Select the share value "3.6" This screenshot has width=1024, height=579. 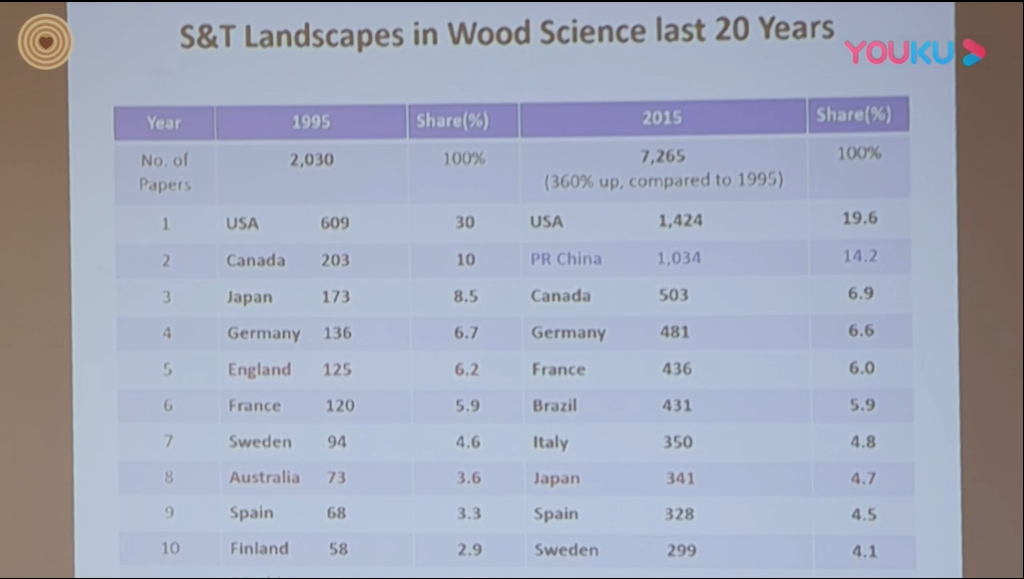point(469,478)
